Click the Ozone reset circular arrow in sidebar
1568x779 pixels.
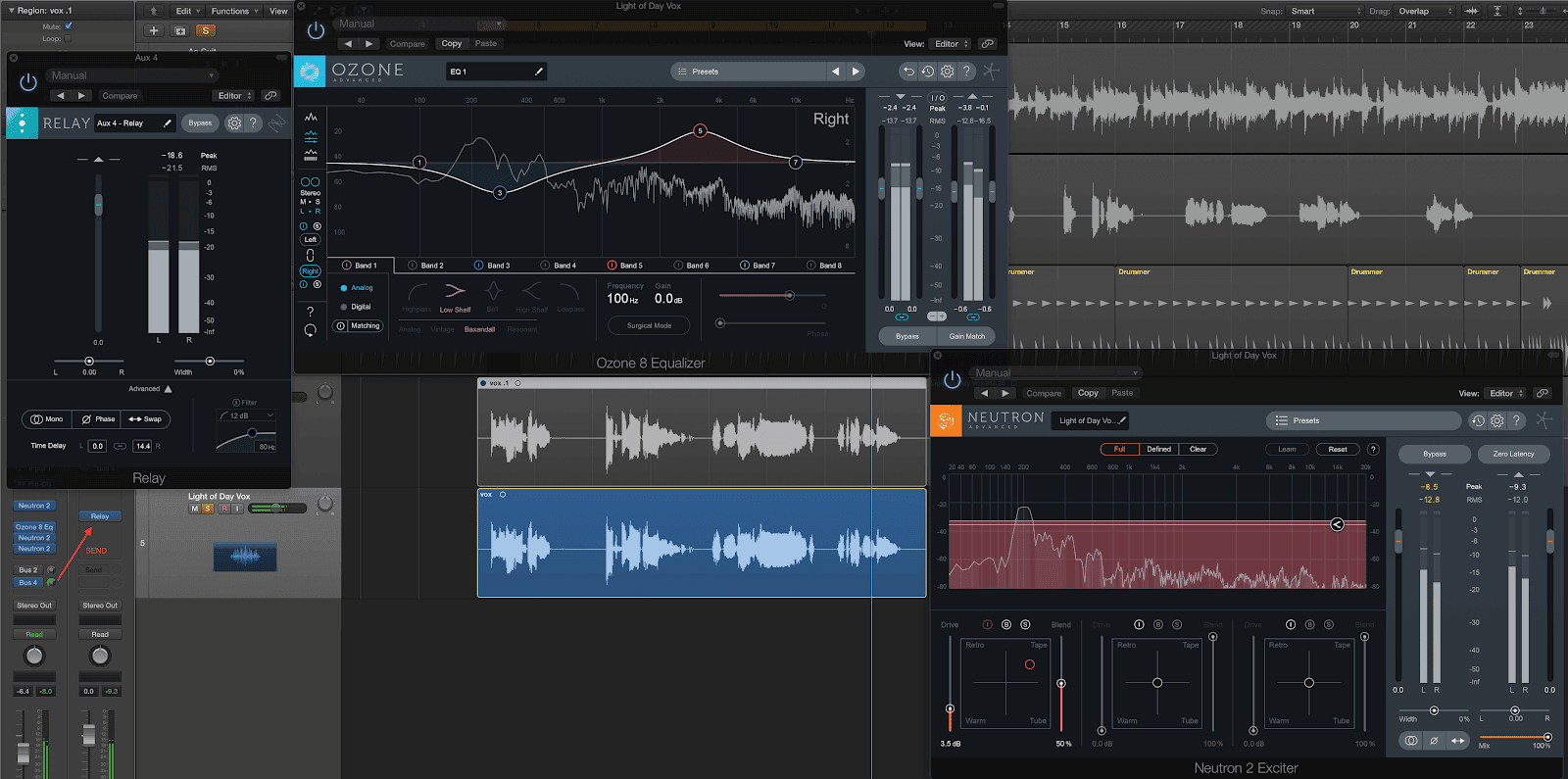coord(310,330)
